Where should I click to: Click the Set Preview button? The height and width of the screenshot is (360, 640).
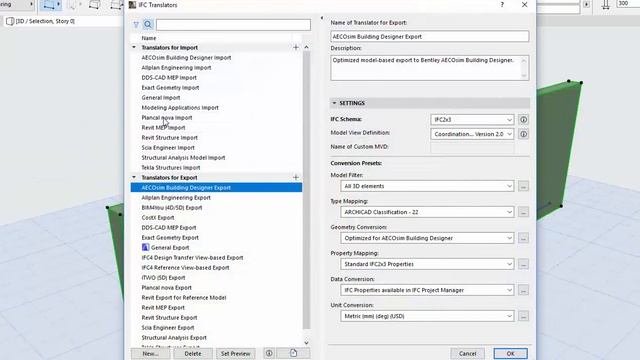(236, 353)
